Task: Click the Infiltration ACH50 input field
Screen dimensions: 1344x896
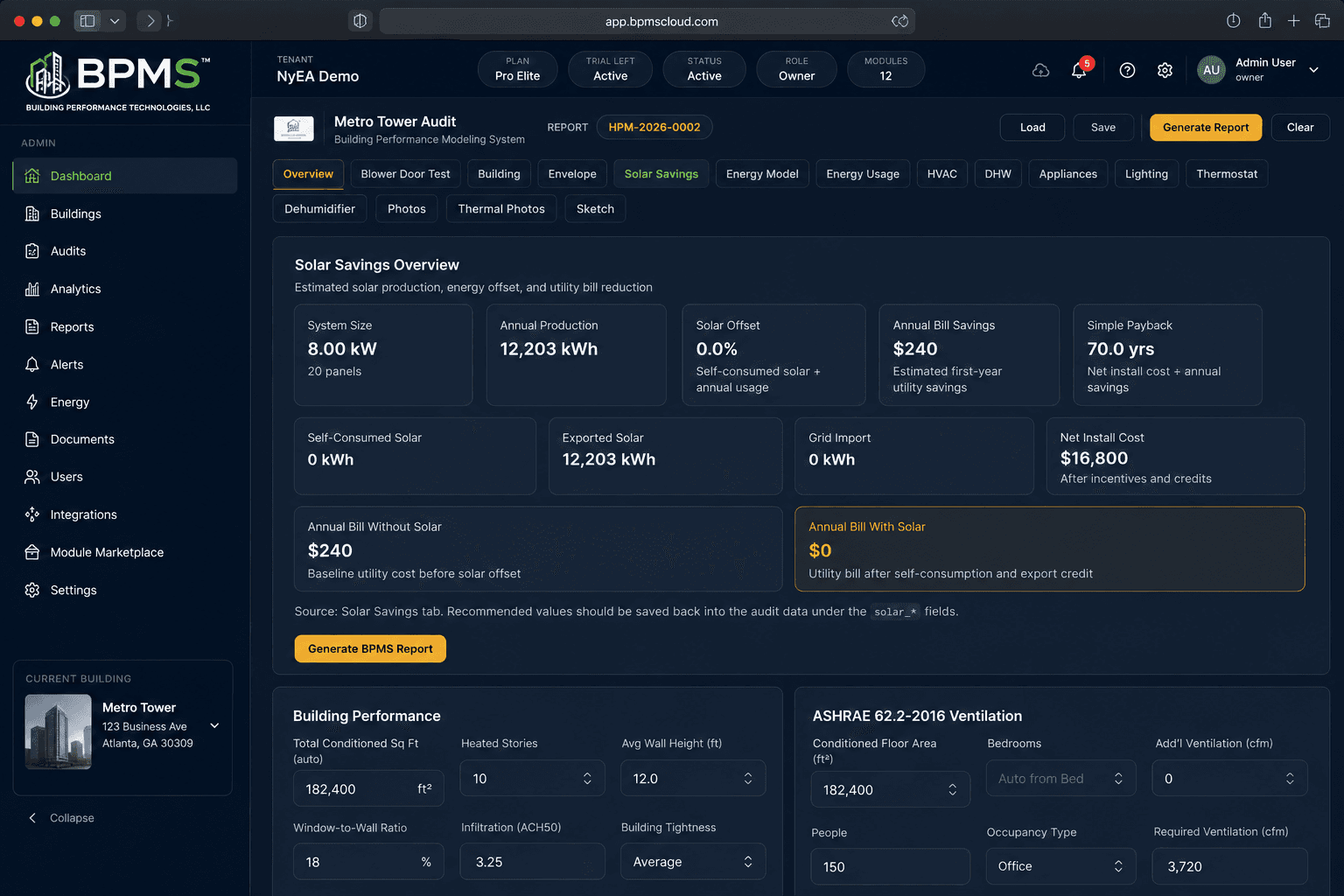Action: coord(533,862)
